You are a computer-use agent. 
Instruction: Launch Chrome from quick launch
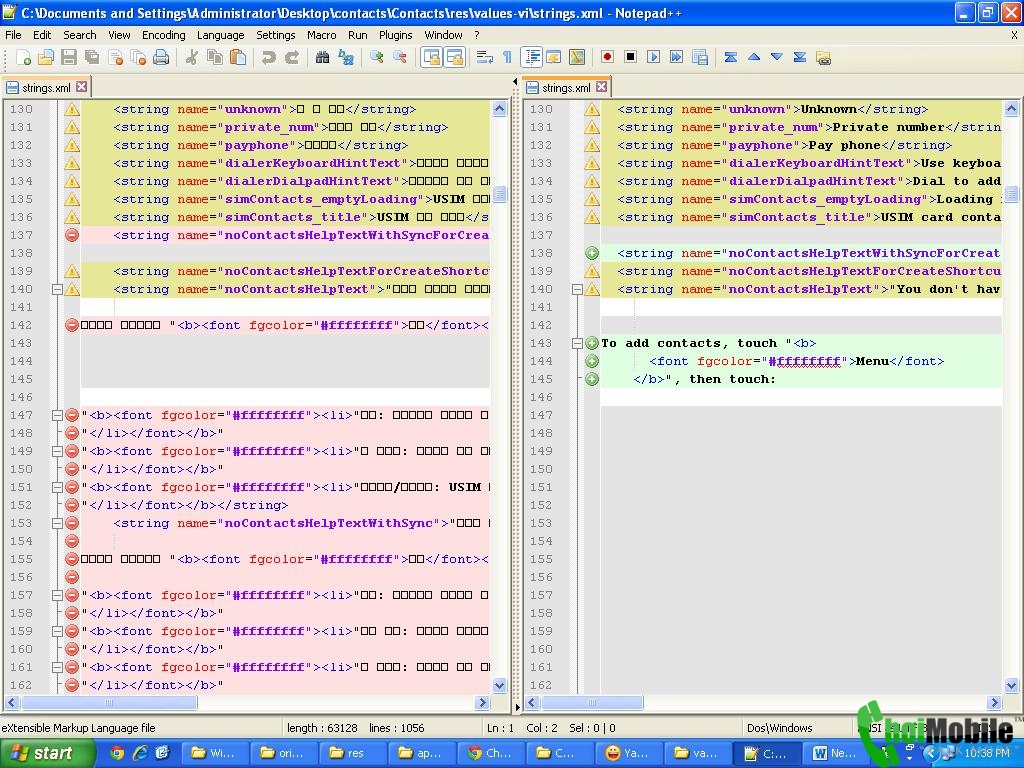click(117, 753)
